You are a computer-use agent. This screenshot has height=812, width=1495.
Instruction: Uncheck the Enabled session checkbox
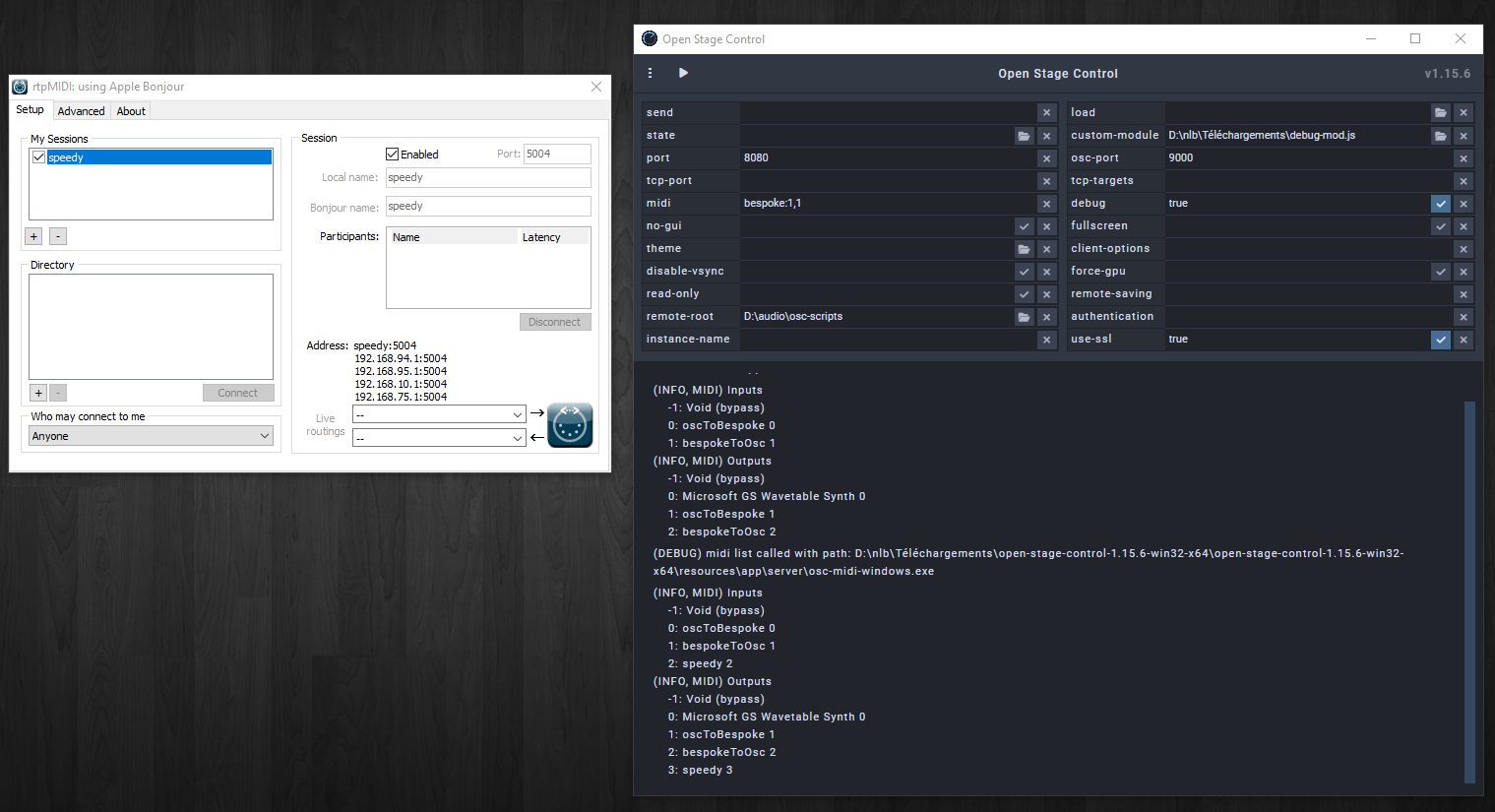(x=393, y=155)
